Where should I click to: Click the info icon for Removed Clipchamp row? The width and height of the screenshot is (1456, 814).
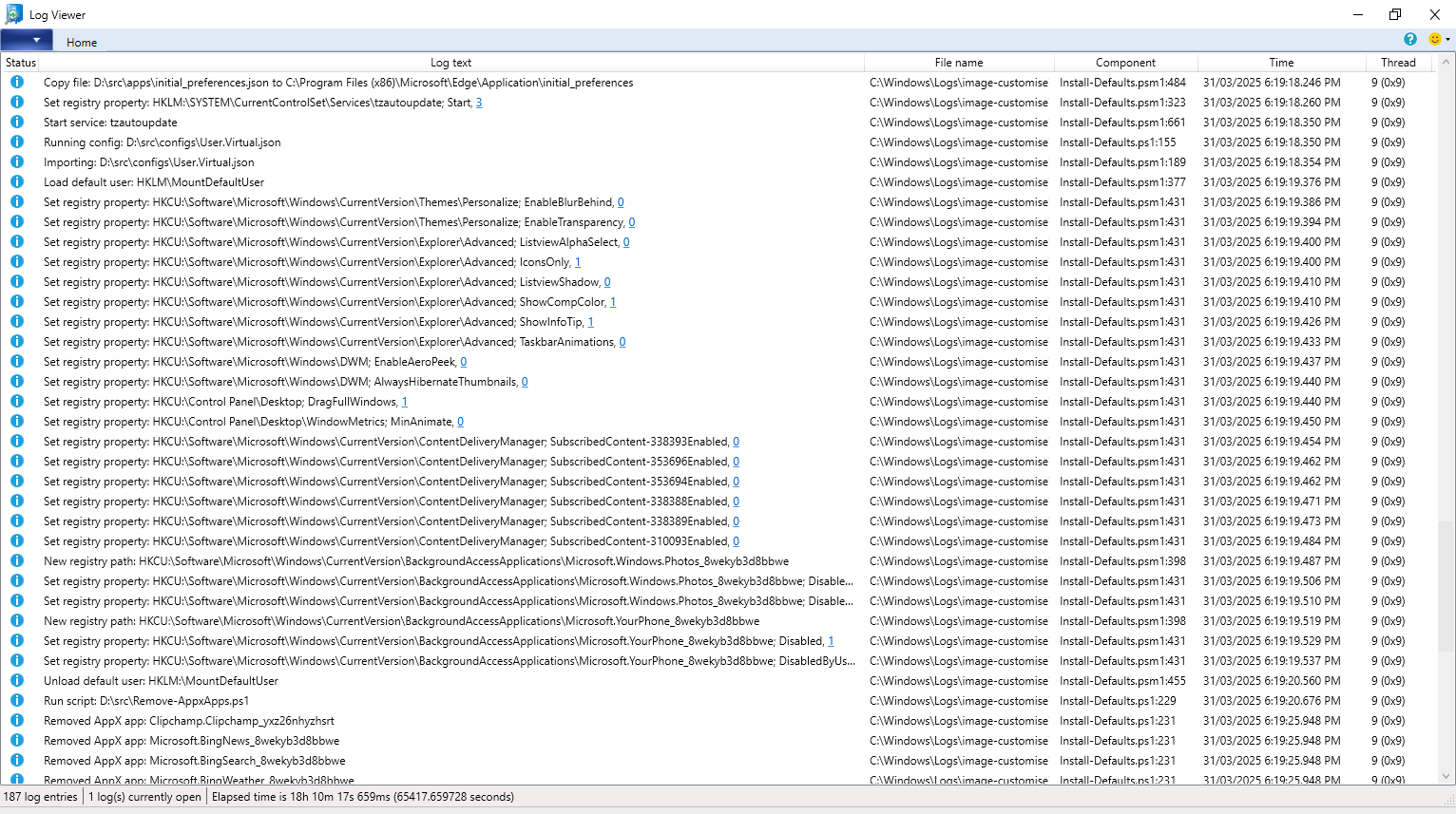point(17,721)
